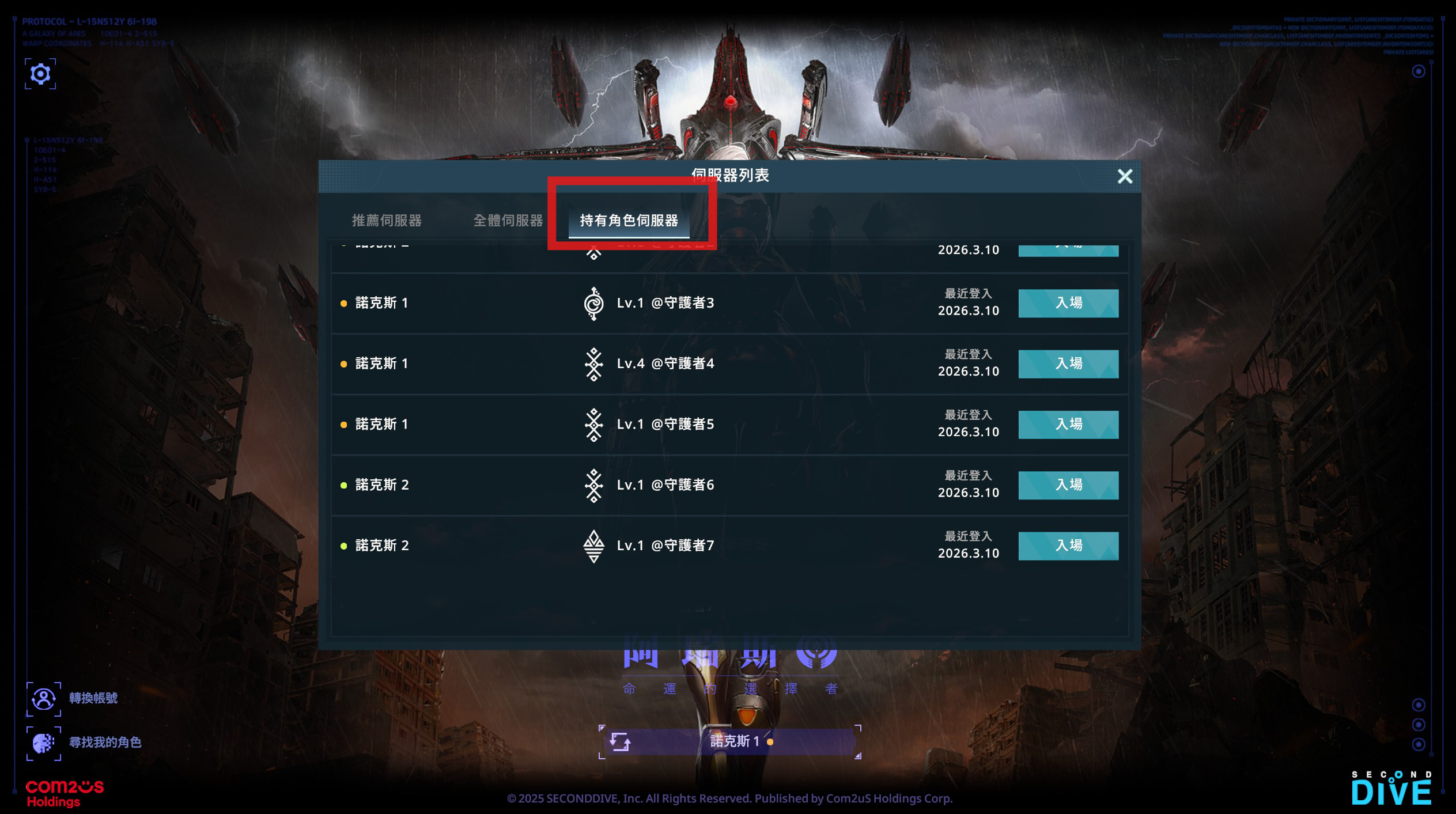Select the 持有角色伺服器 tab
Viewport: 1456px width, 814px height.
tap(629, 221)
